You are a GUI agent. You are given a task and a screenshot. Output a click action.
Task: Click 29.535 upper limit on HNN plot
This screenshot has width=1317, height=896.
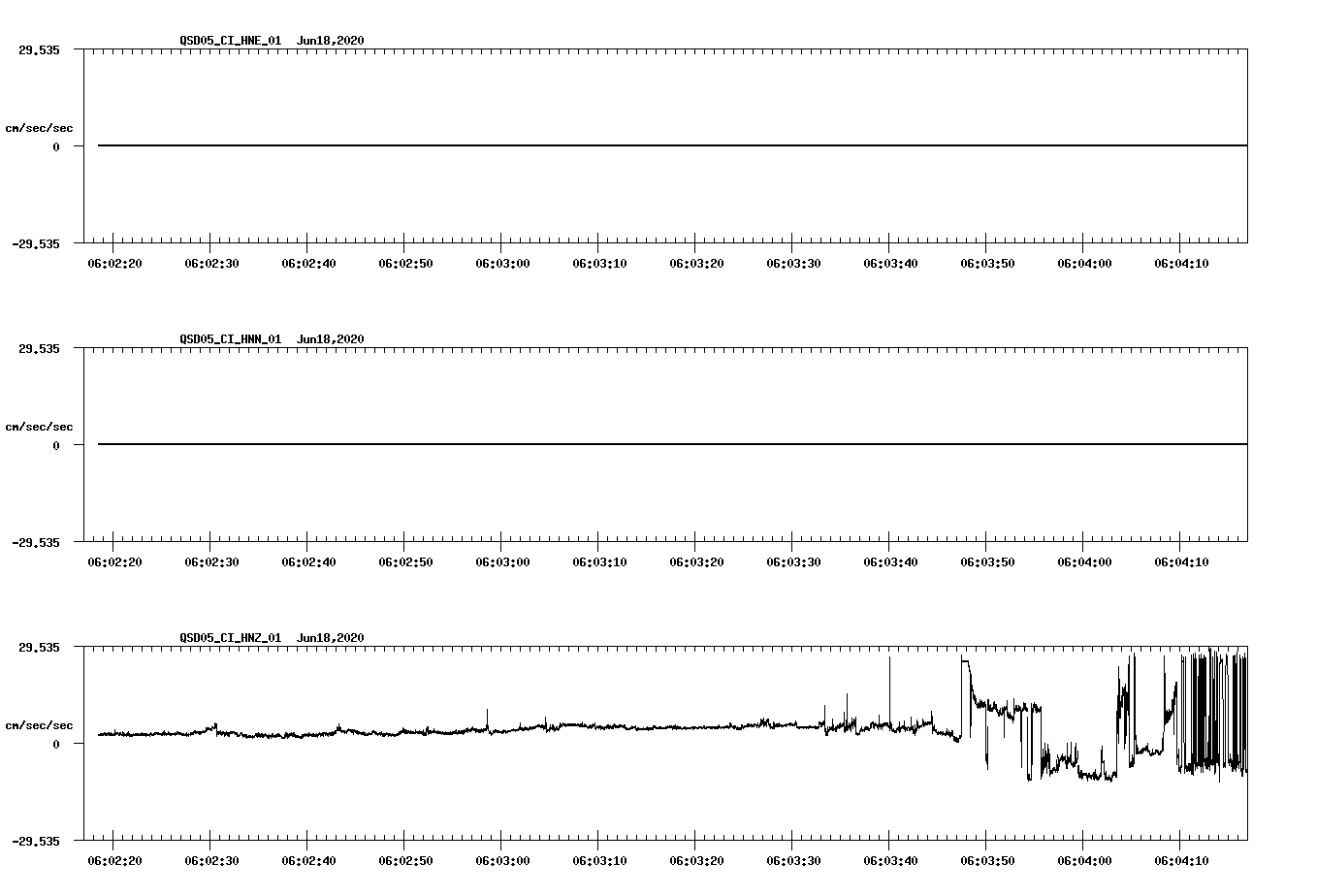point(39,348)
